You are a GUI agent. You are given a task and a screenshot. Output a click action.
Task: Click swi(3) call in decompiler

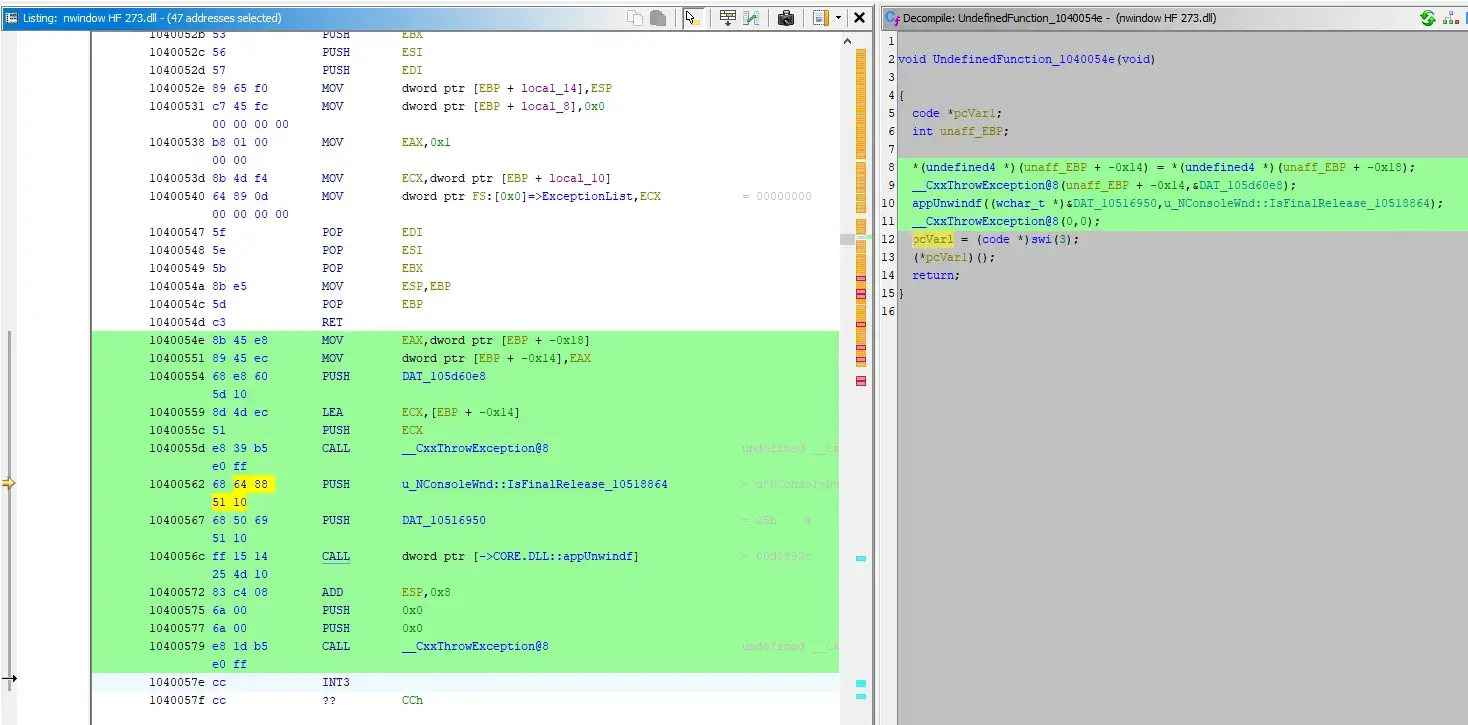[x=1053, y=239]
